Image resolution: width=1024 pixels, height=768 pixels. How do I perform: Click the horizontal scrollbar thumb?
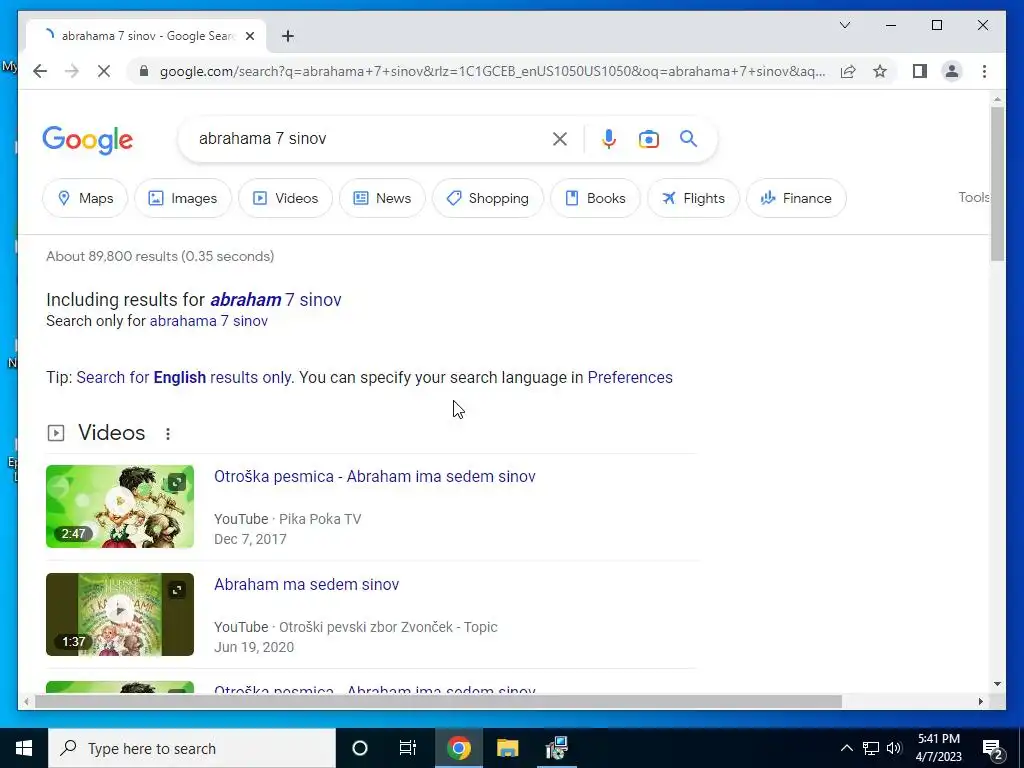coord(438,701)
